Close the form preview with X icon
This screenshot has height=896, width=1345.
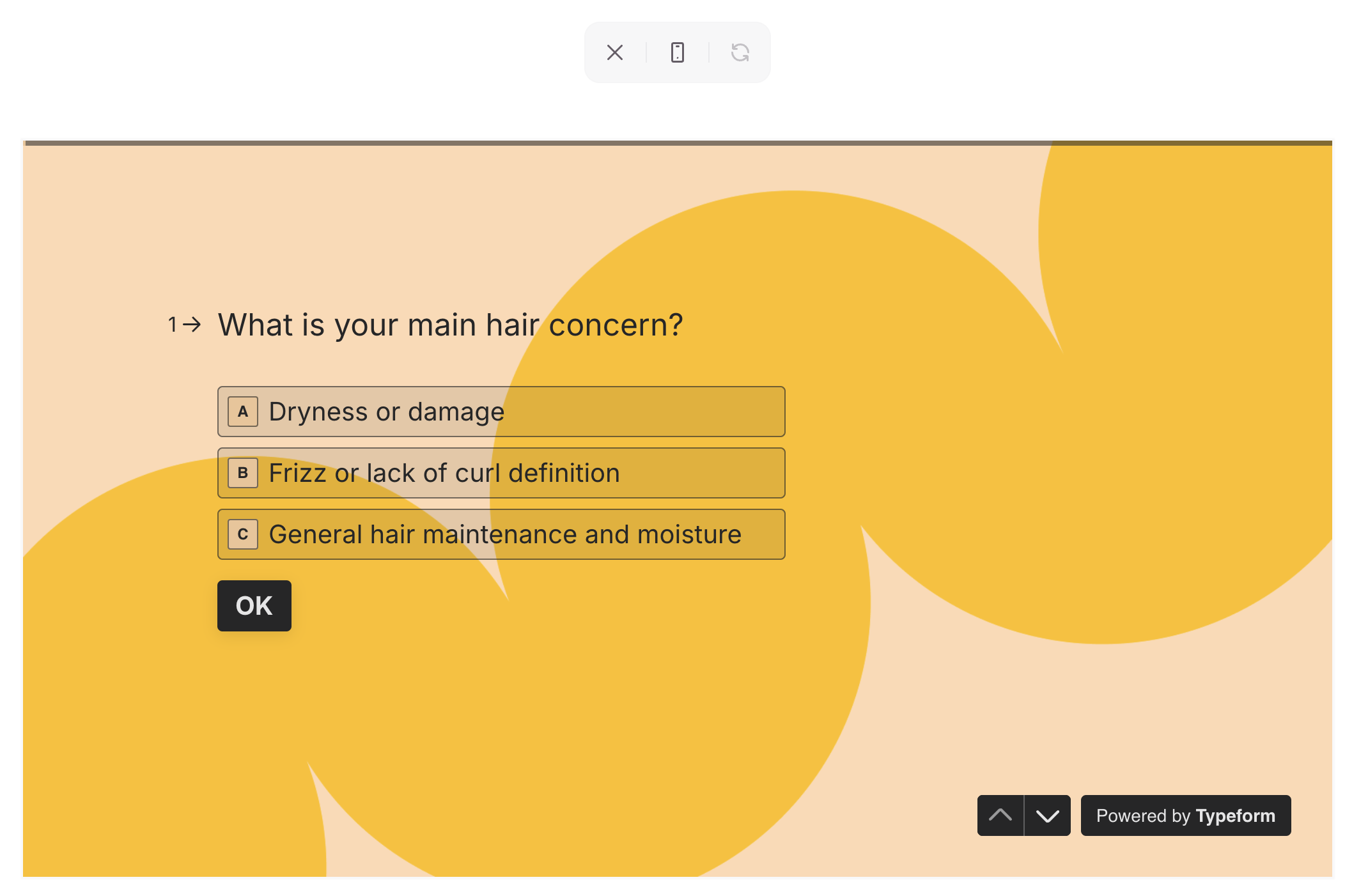click(614, 52)
